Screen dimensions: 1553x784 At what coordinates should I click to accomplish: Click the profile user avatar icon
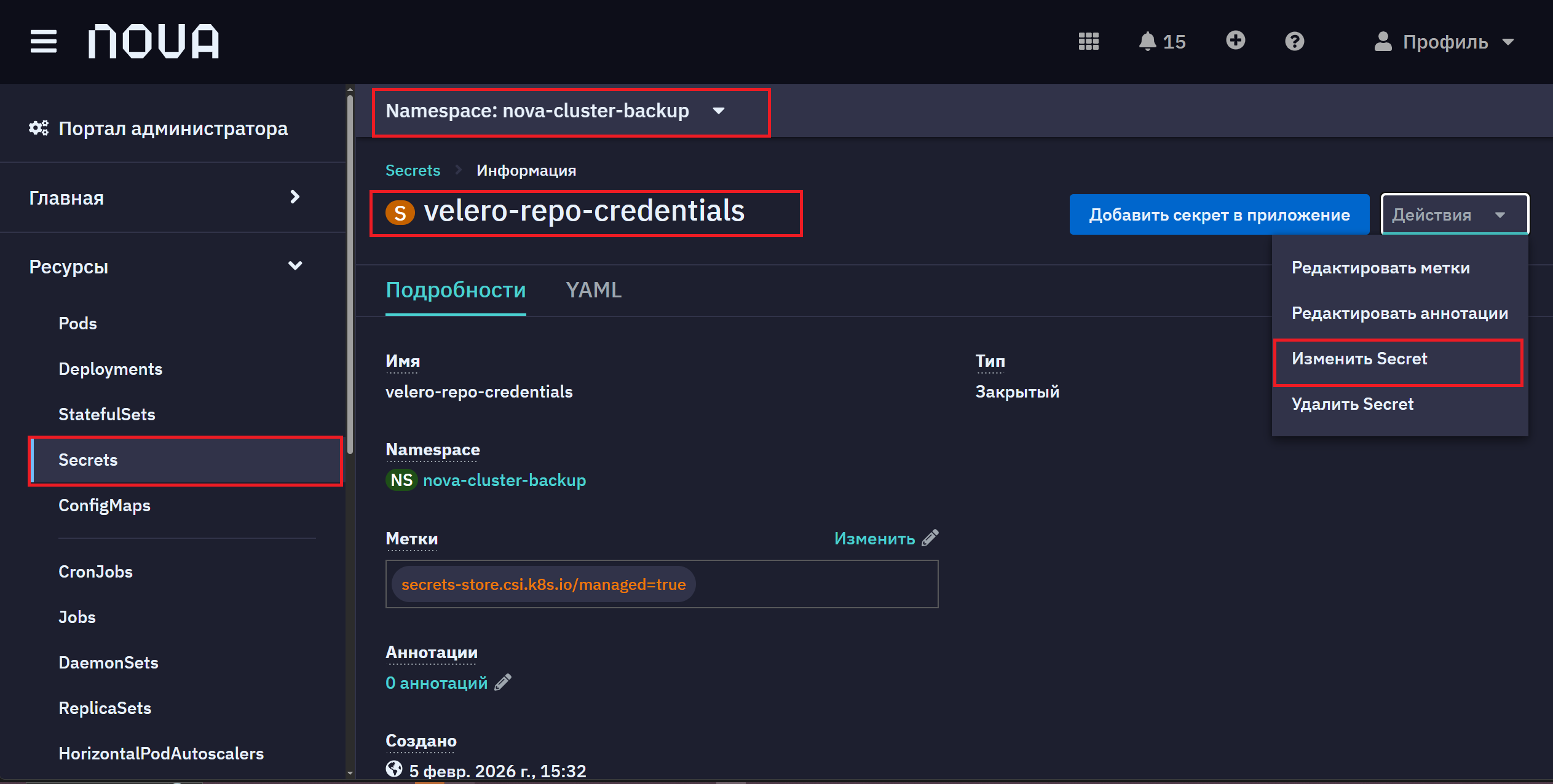coord(1383,41)
